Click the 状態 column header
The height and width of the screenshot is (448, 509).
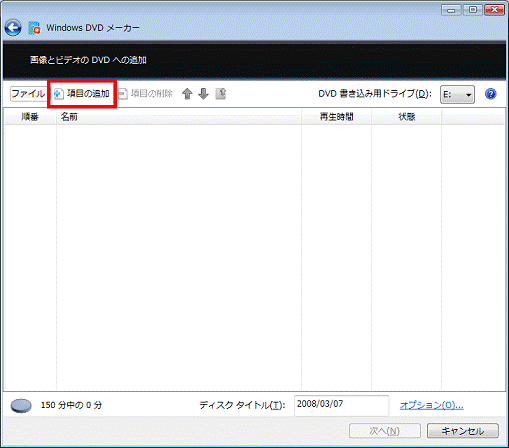406,117
